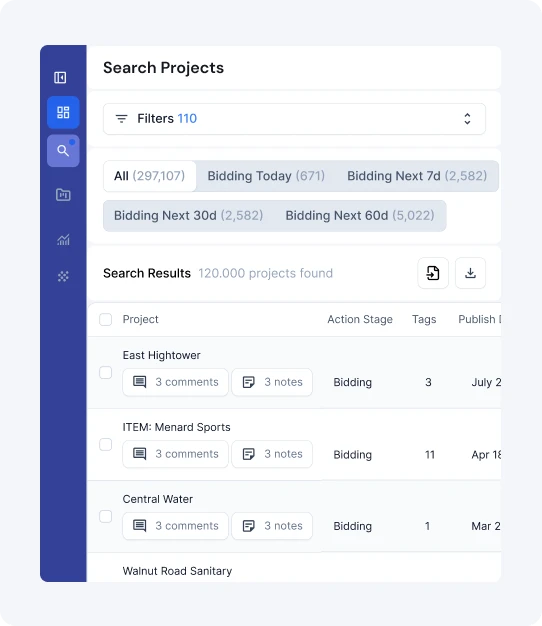
Task: Switch to Bidding Today tab
Action: 266,176
